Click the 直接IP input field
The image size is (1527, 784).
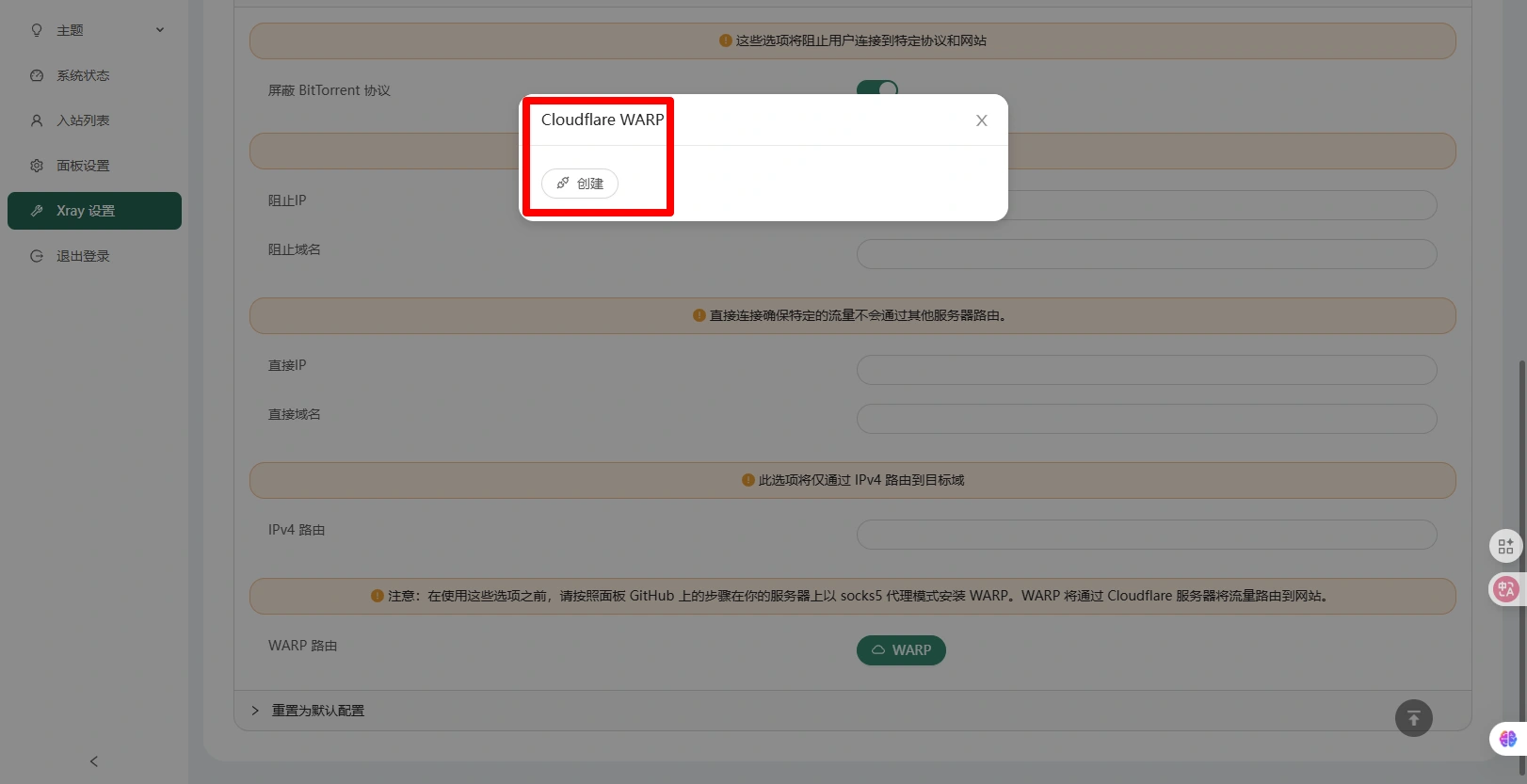click(x=1146, y=370)
